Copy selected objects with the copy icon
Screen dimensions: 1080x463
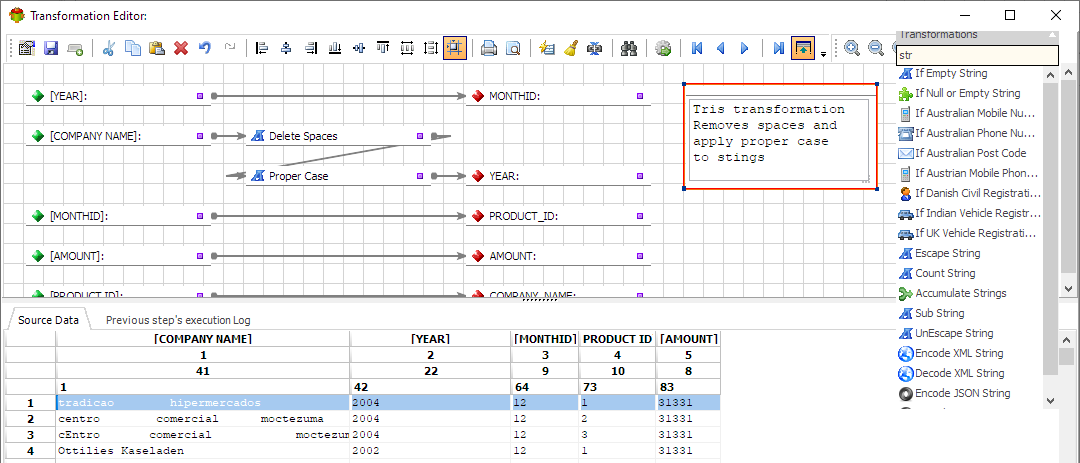point(132,48)
